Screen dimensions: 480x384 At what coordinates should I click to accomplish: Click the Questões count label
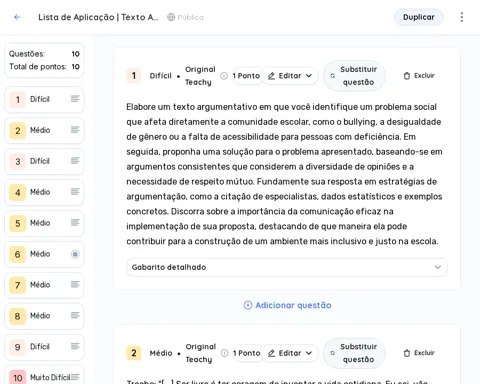pos(27,54)
